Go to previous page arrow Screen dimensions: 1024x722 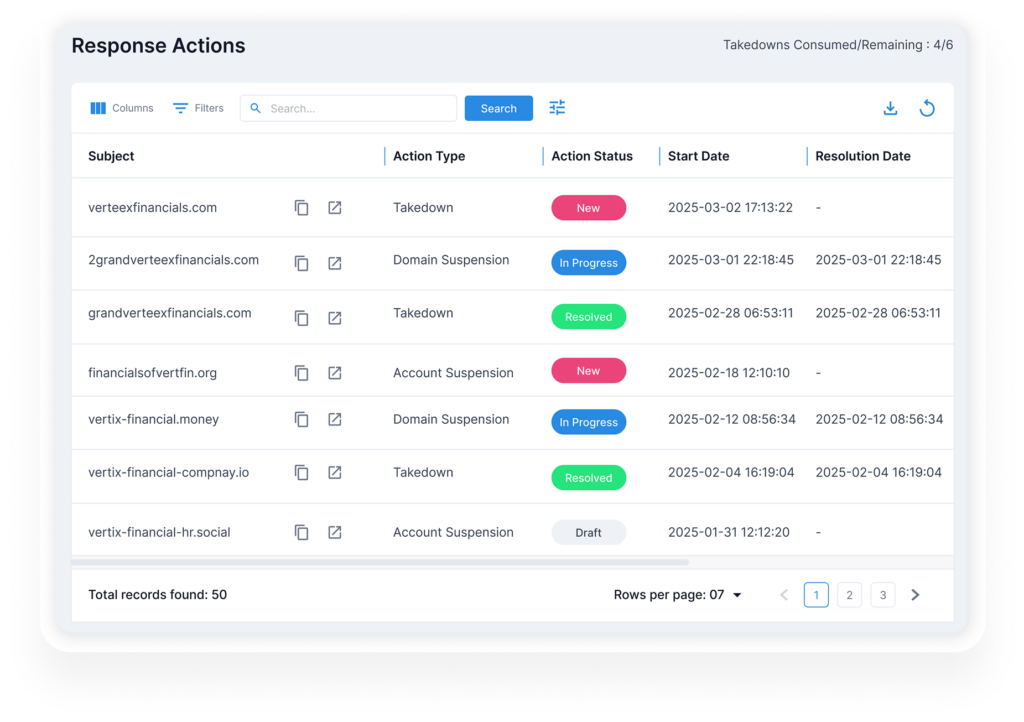point(784,595)
